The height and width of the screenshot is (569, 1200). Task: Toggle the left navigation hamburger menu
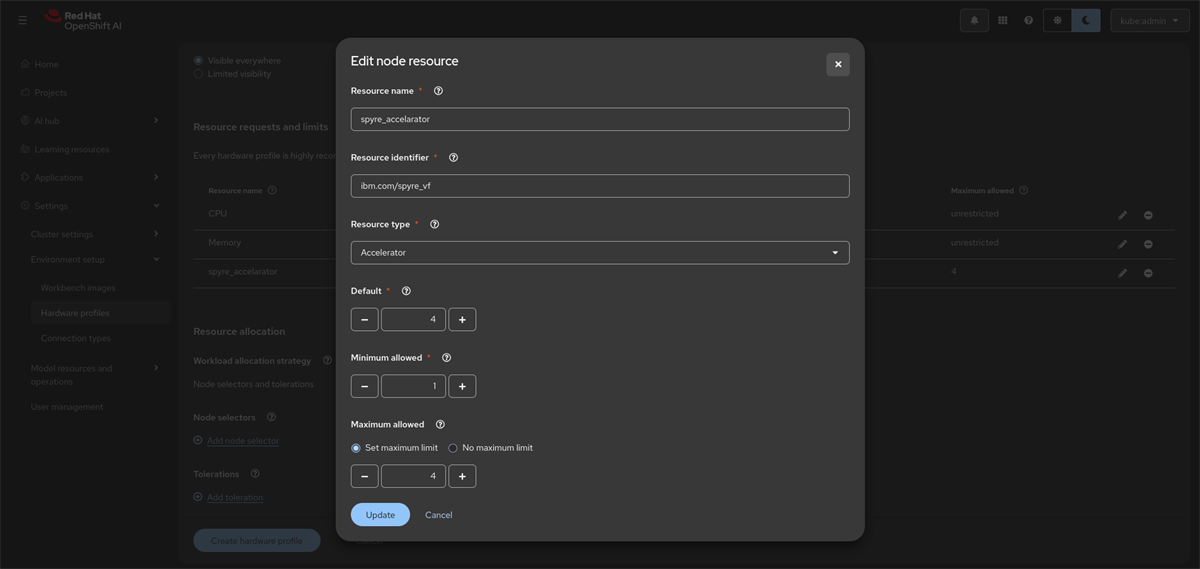click(22, 20)
